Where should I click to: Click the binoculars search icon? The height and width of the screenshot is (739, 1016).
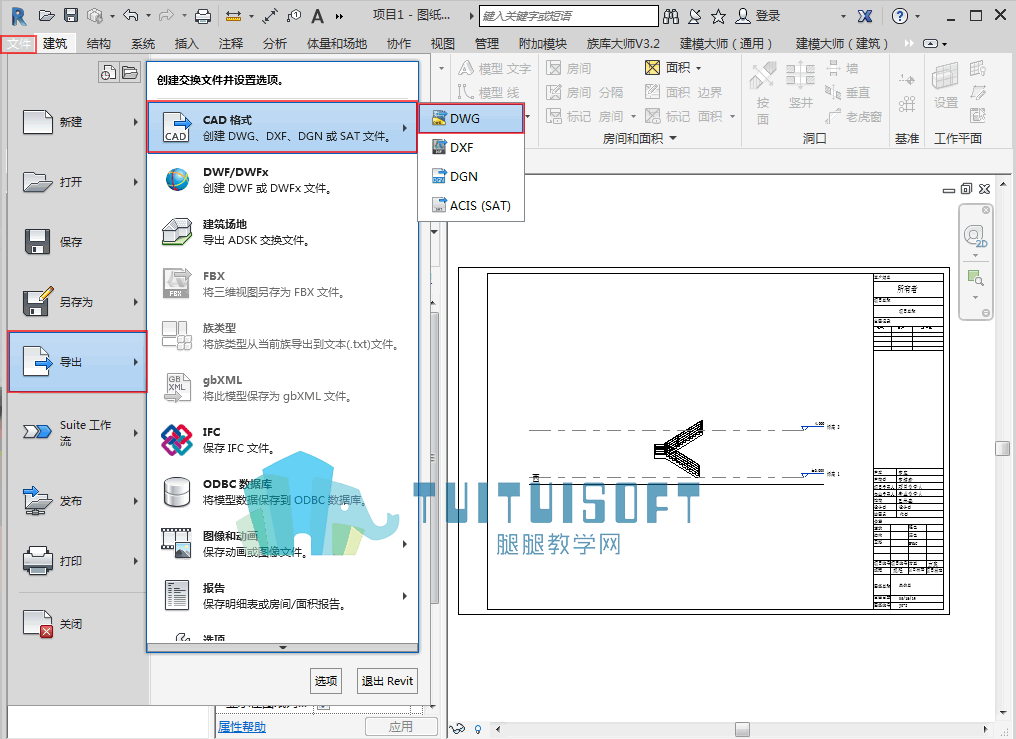tap(671, 16)
